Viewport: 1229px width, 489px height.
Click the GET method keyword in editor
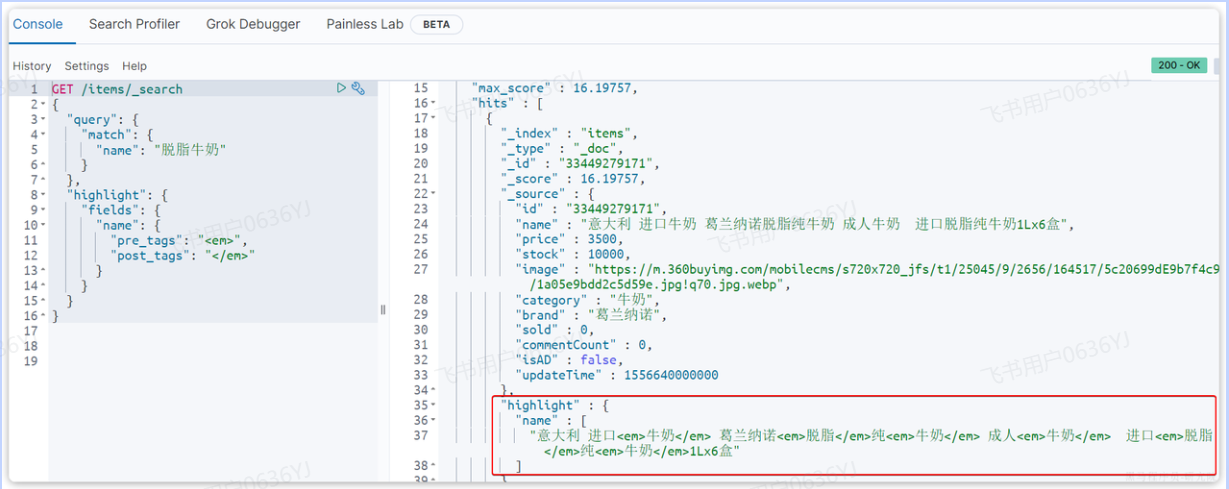click(x=62, y=89)
